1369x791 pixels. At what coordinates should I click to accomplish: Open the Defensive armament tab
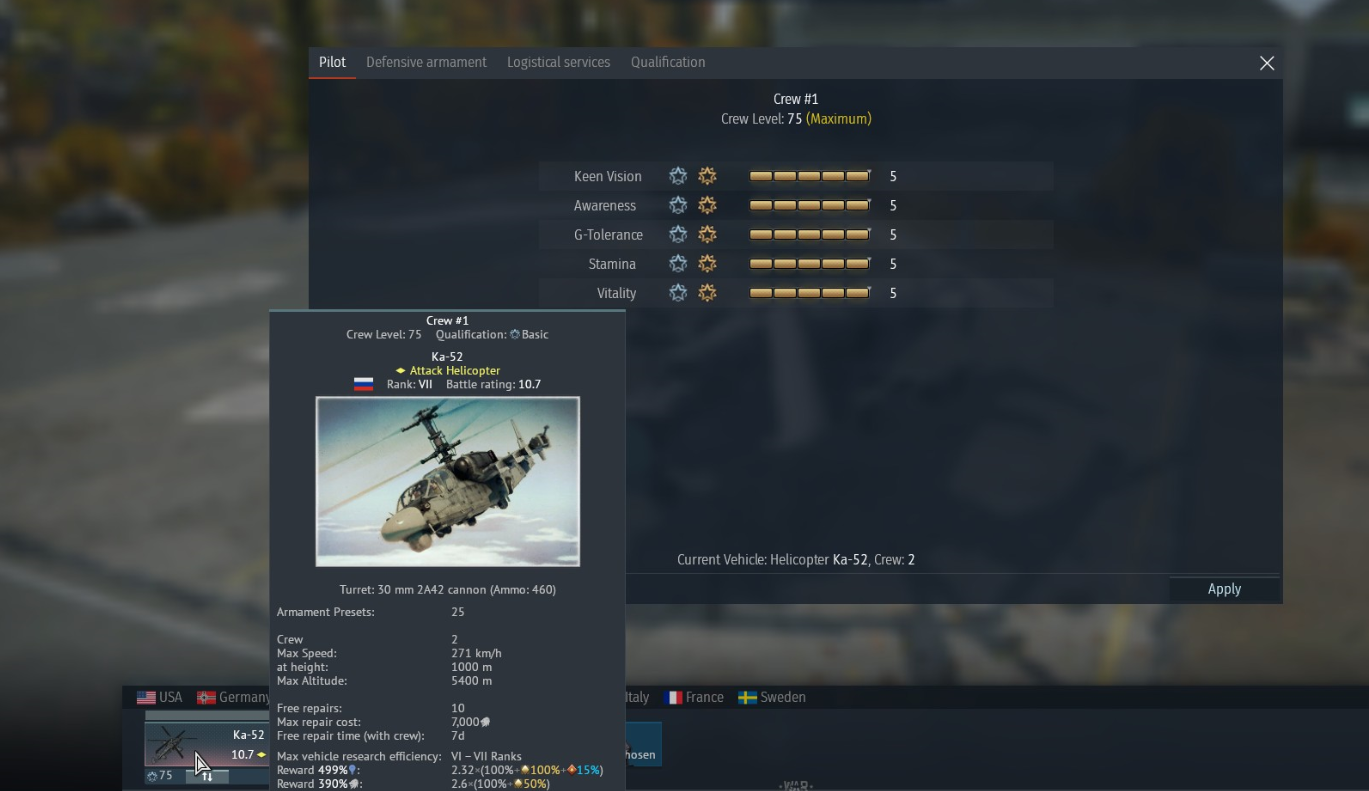point(426,62)
